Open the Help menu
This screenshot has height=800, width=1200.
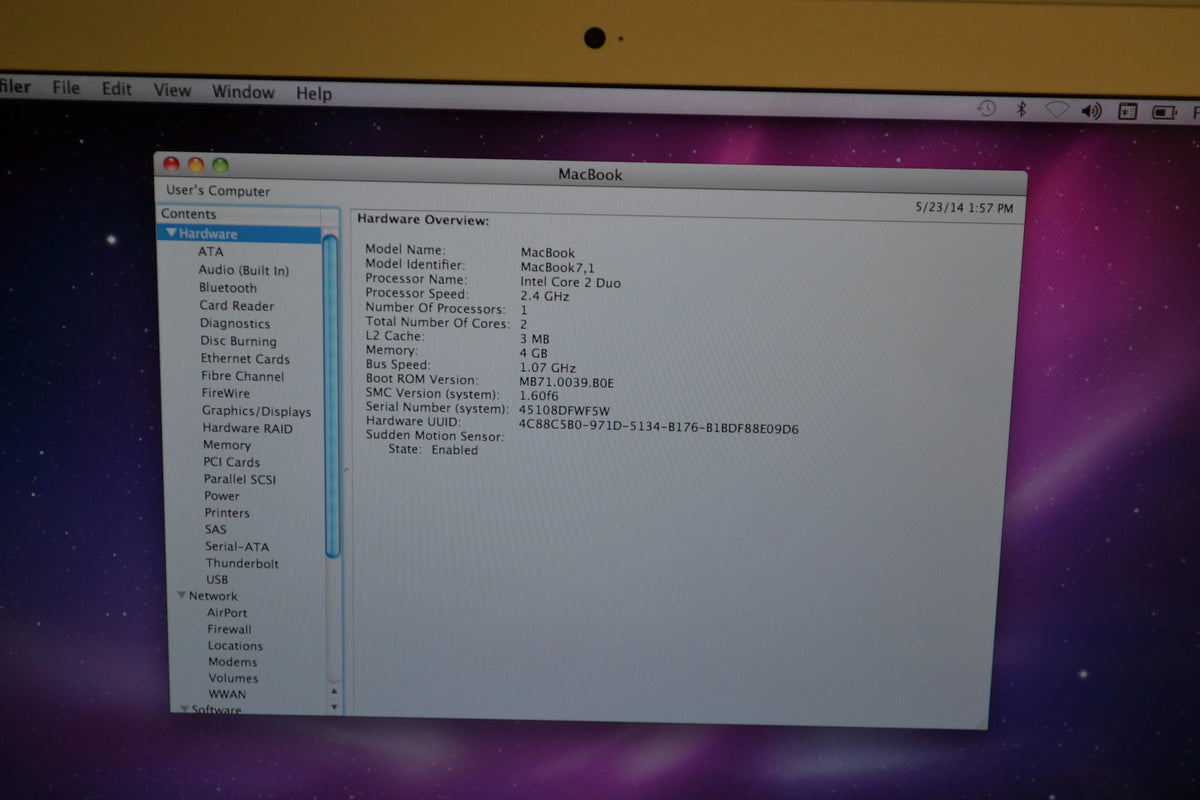(313, 93)
